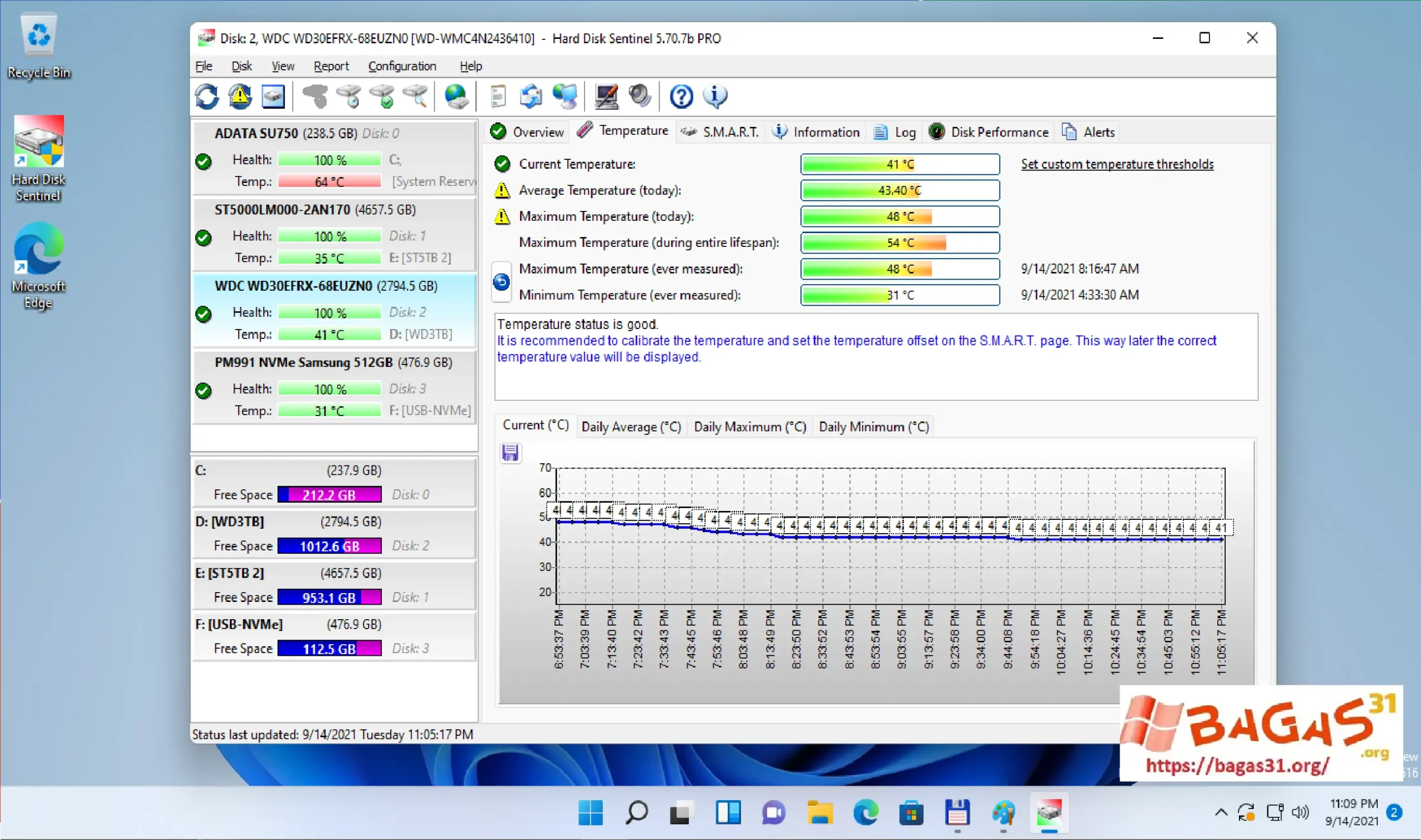Screen dimensions: 1421x840
Task: Select the green health status icon beside ADATA SU750
Action: (203, 161)
